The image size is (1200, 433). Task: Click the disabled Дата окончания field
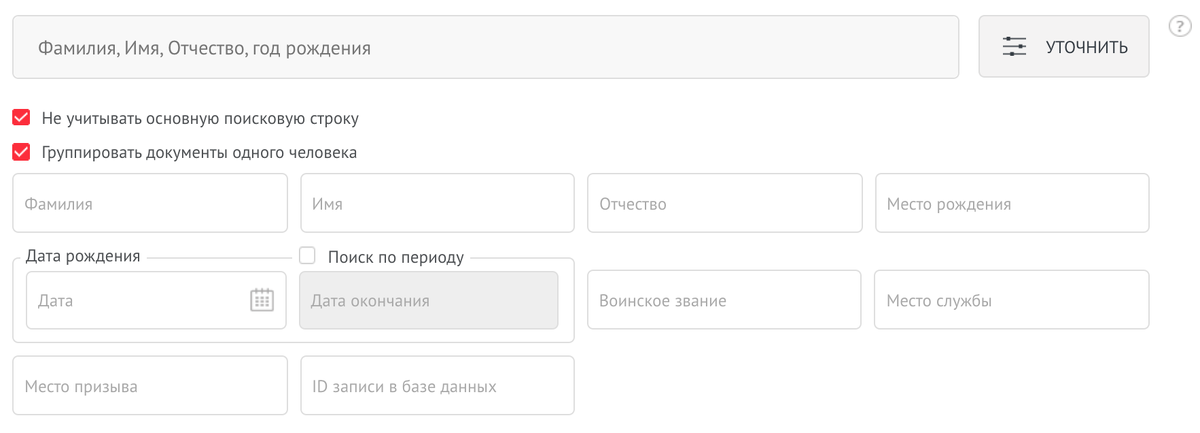[x=429, y=300]
